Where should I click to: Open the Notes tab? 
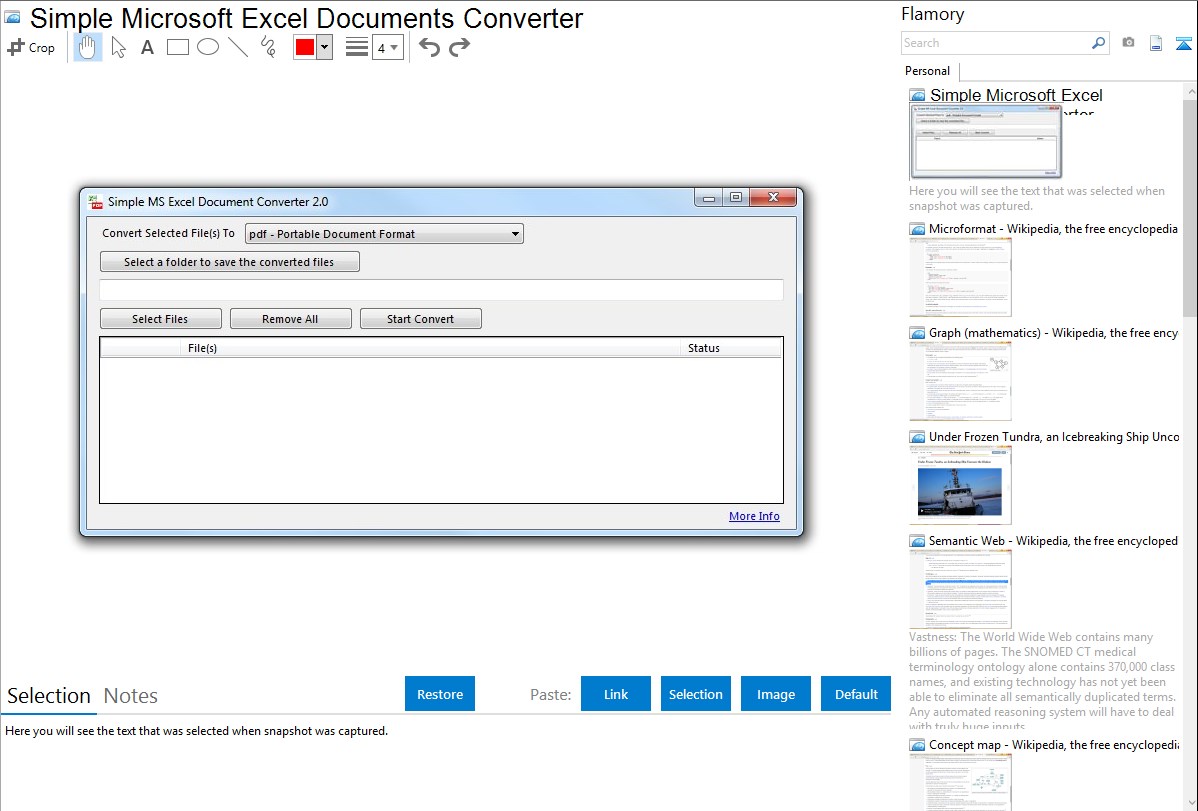[131, 696]
